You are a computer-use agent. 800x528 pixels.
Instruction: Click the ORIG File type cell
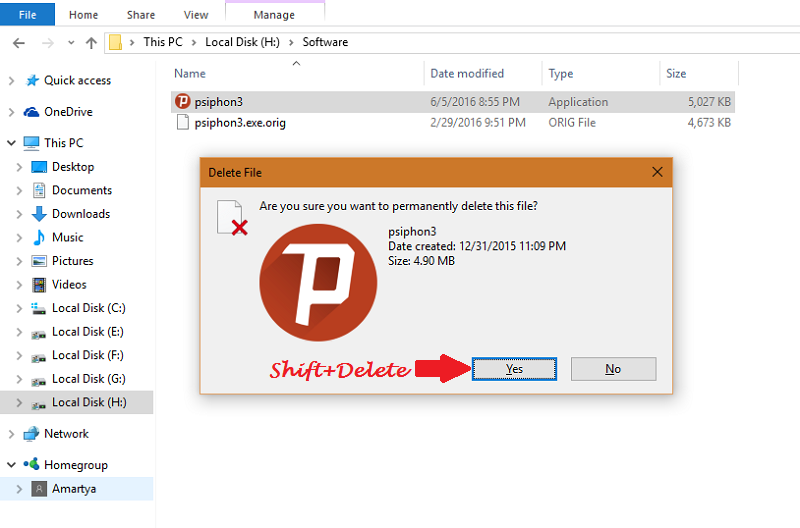(x=572, y=123)
